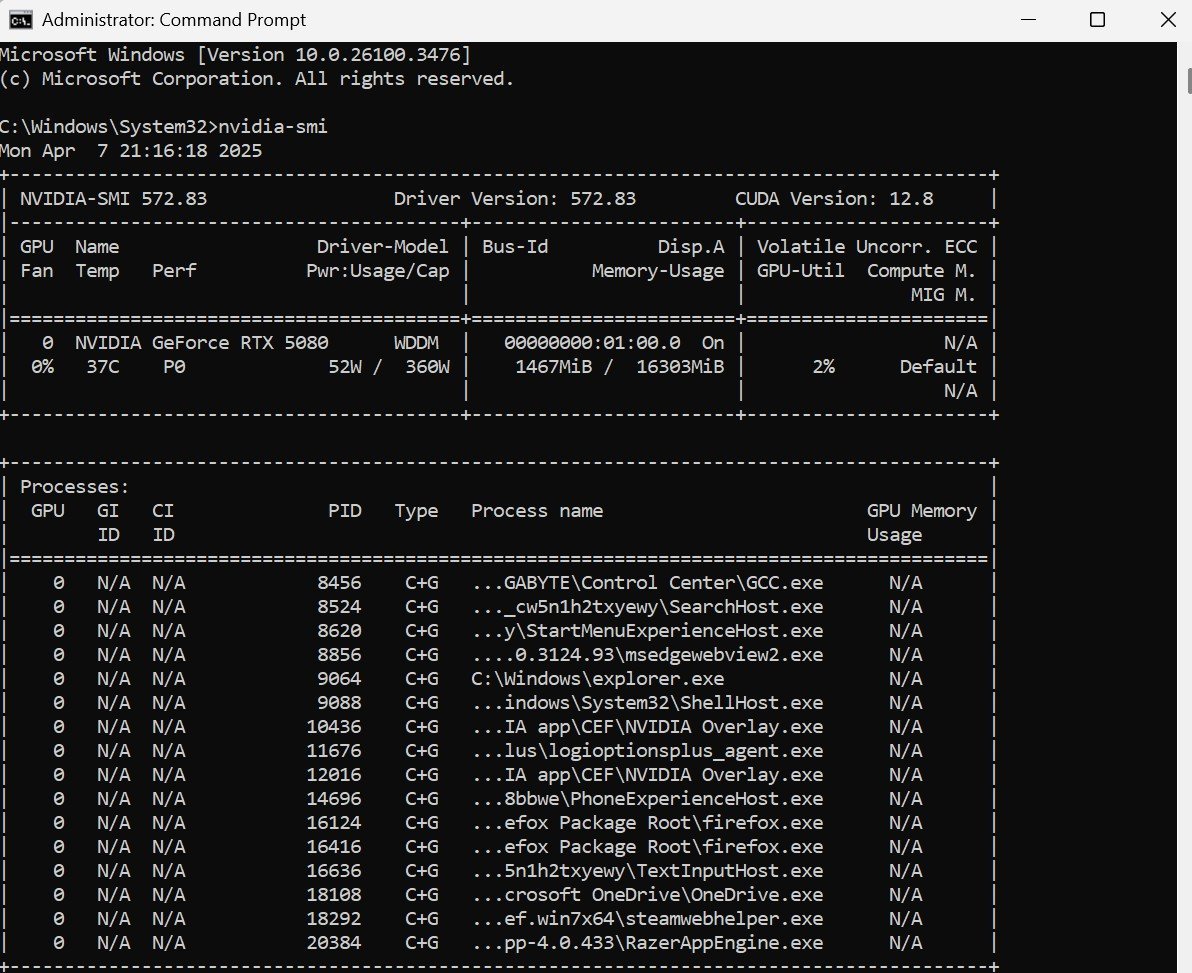Image resolution: width=1192 pixels, height=973 pixels.
Task: Close the Administrator Command Prompt window
Action: [x=1165, y=20]
